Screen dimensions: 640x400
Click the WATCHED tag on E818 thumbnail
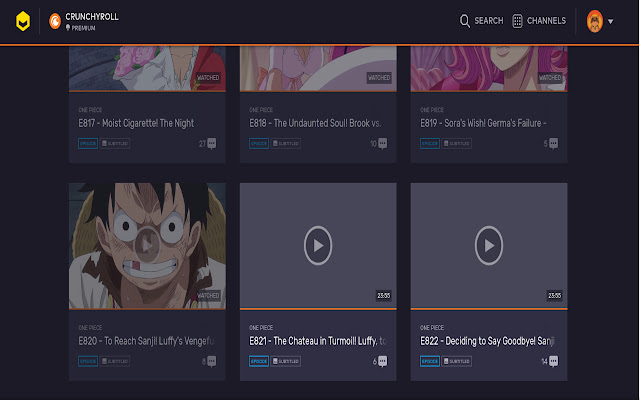(379, 78)
